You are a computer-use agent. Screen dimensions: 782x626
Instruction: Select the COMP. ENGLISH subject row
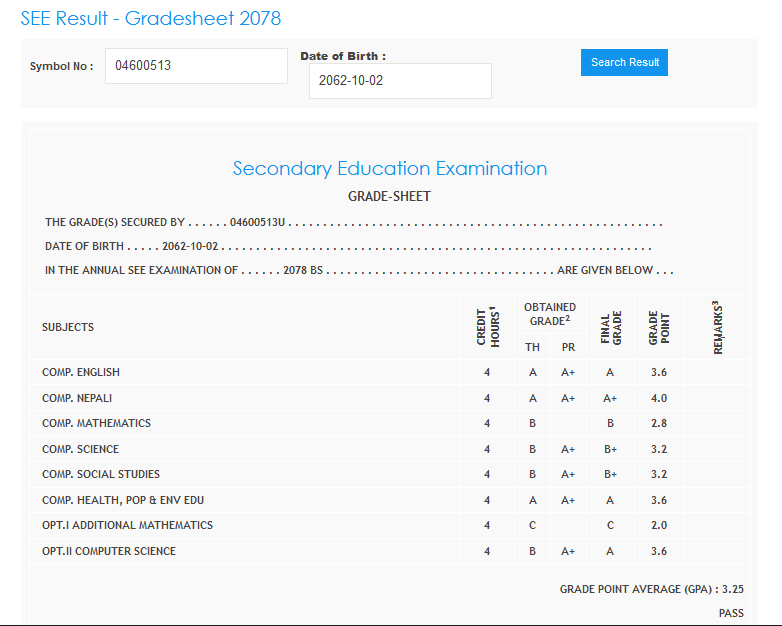tap(81, 372)
